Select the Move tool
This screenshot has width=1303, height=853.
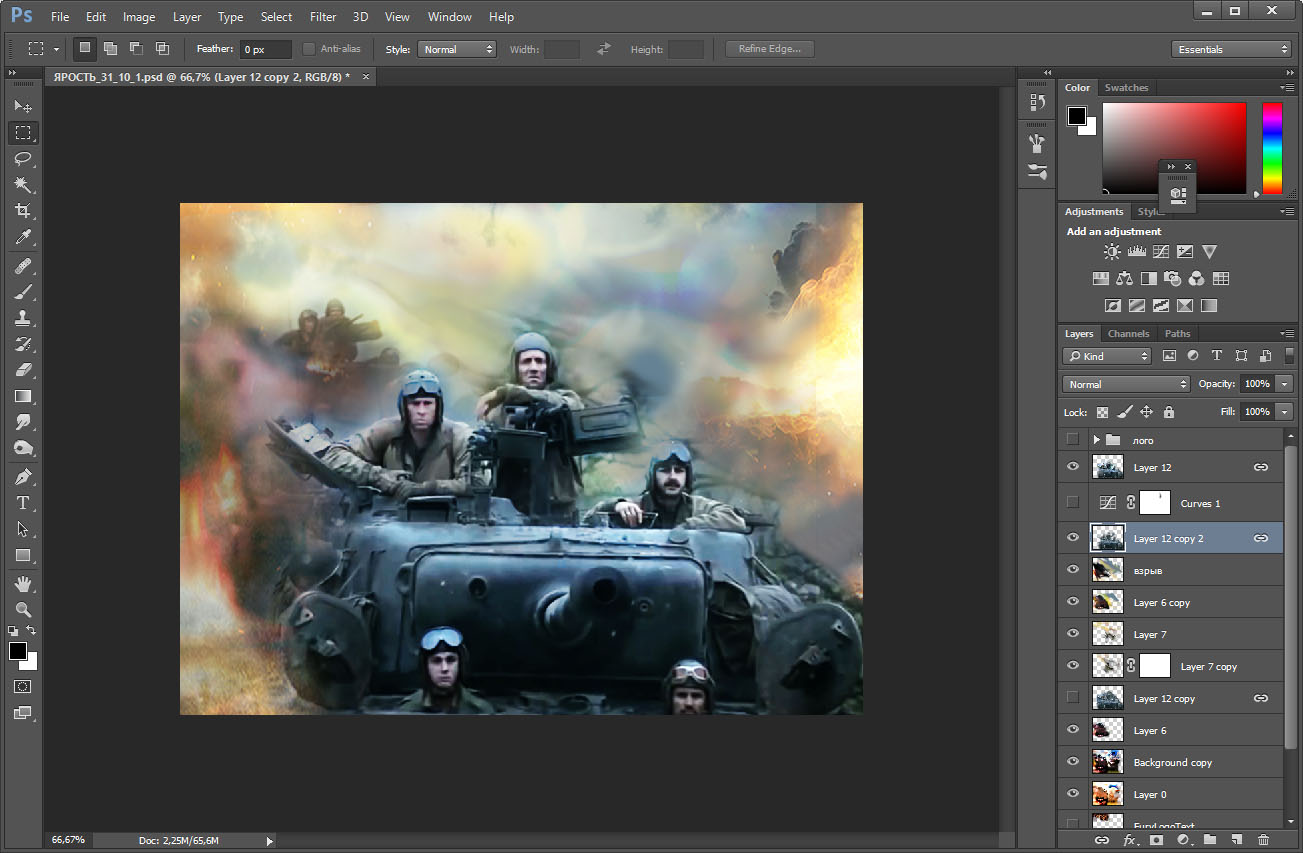click(23, 106)
